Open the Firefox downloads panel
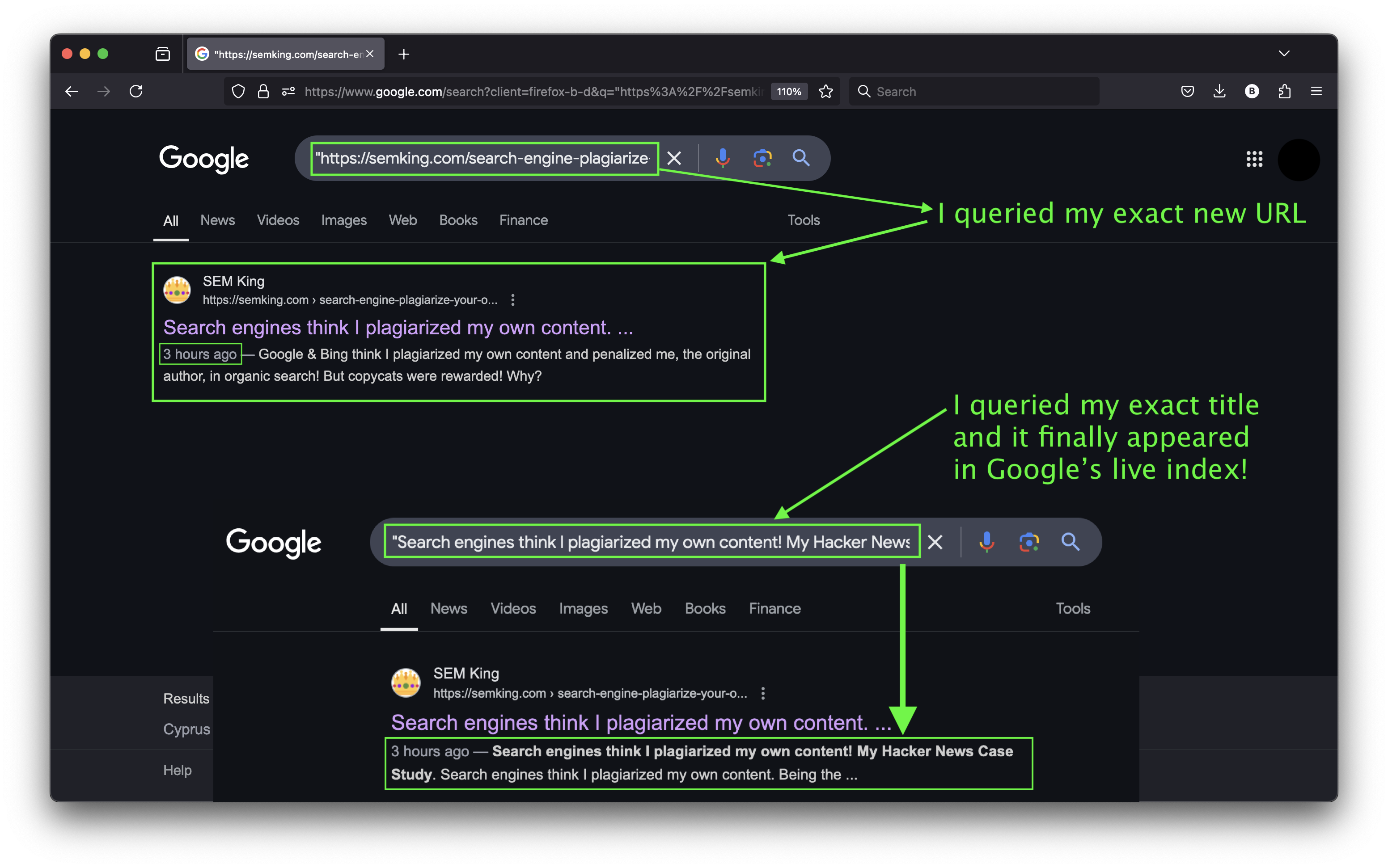The height and width of the screenshot is (868, 1388). pyautogui.click(x=1220, y=91)
